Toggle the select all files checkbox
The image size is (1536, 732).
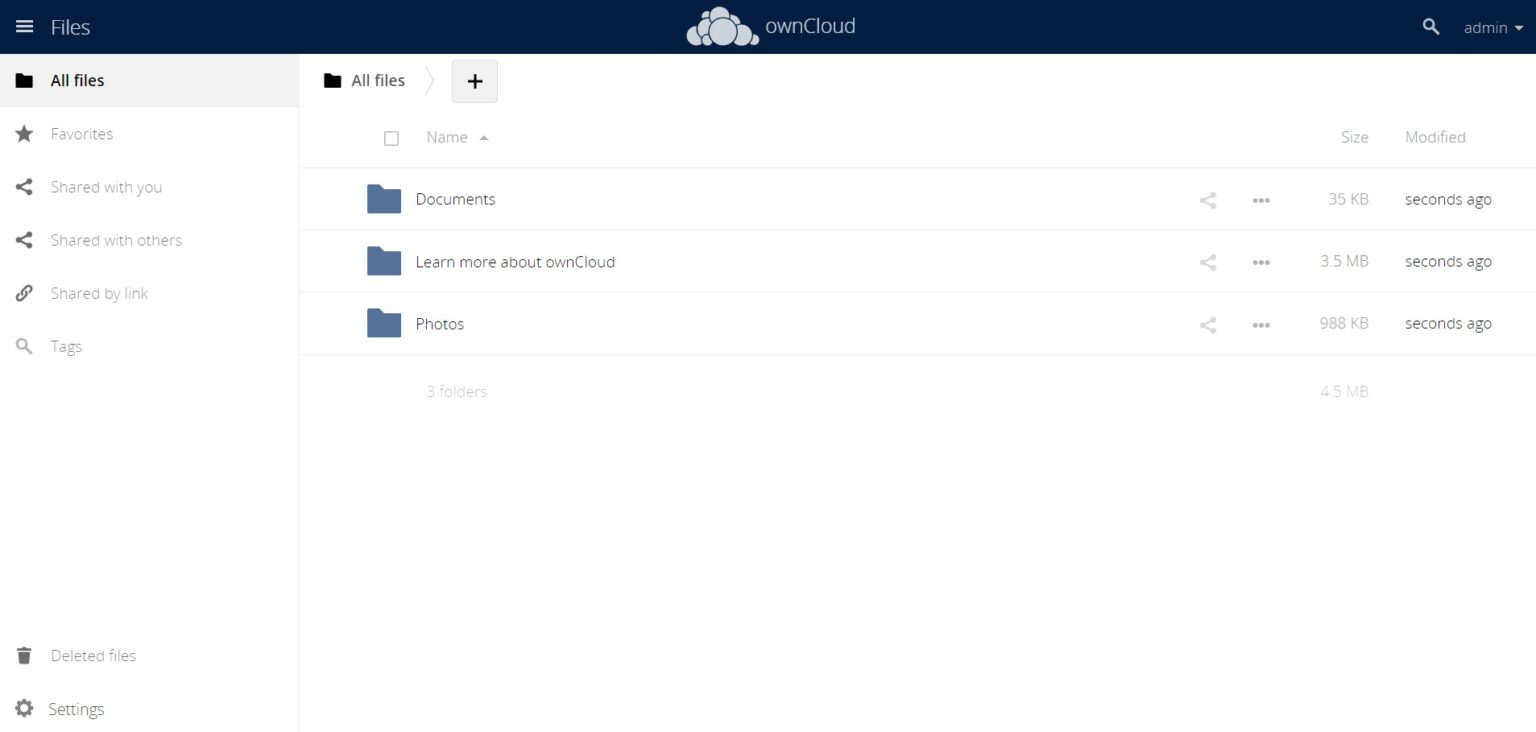pos(392,138)
